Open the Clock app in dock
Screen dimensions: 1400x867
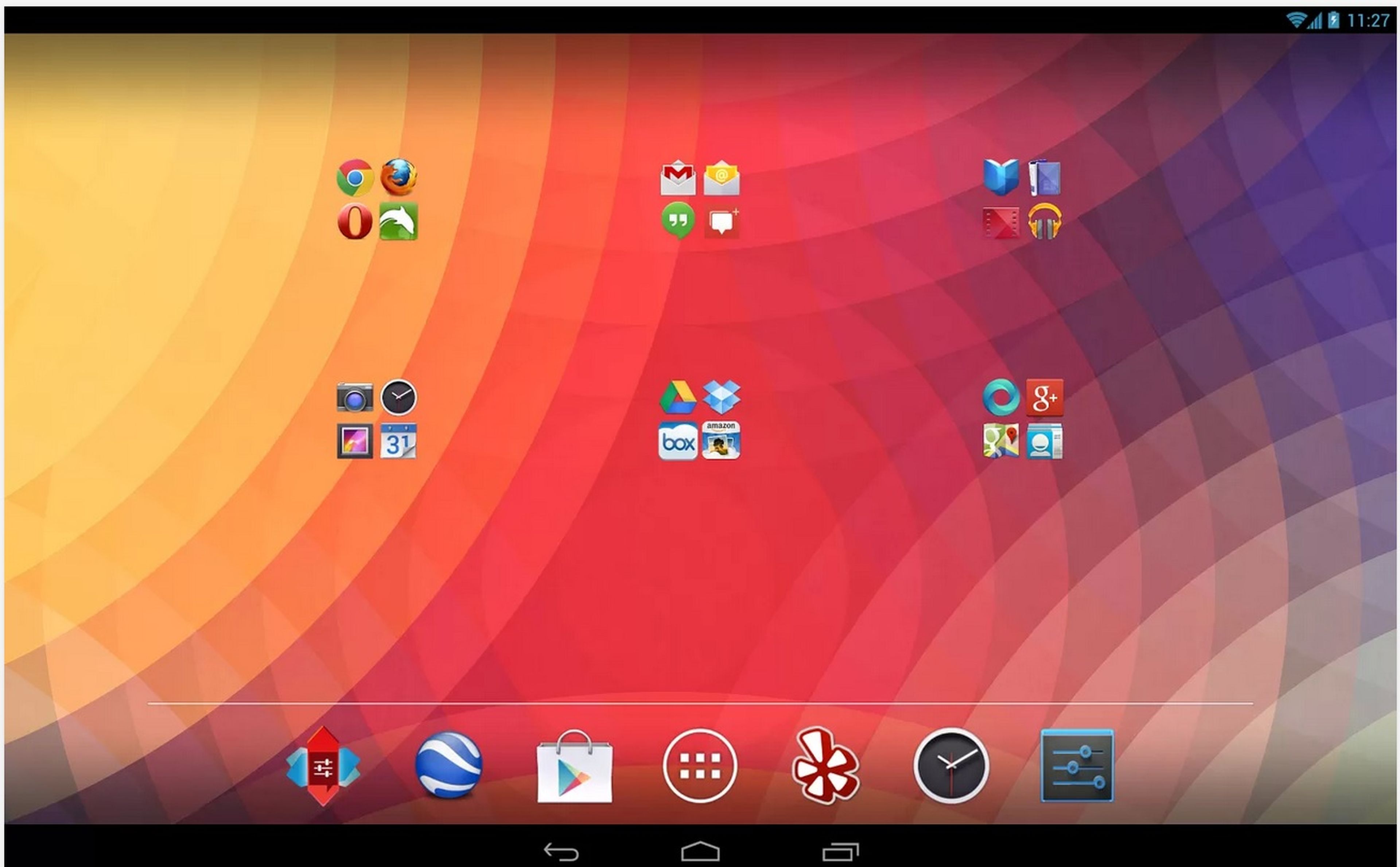[x=950, y=766]
